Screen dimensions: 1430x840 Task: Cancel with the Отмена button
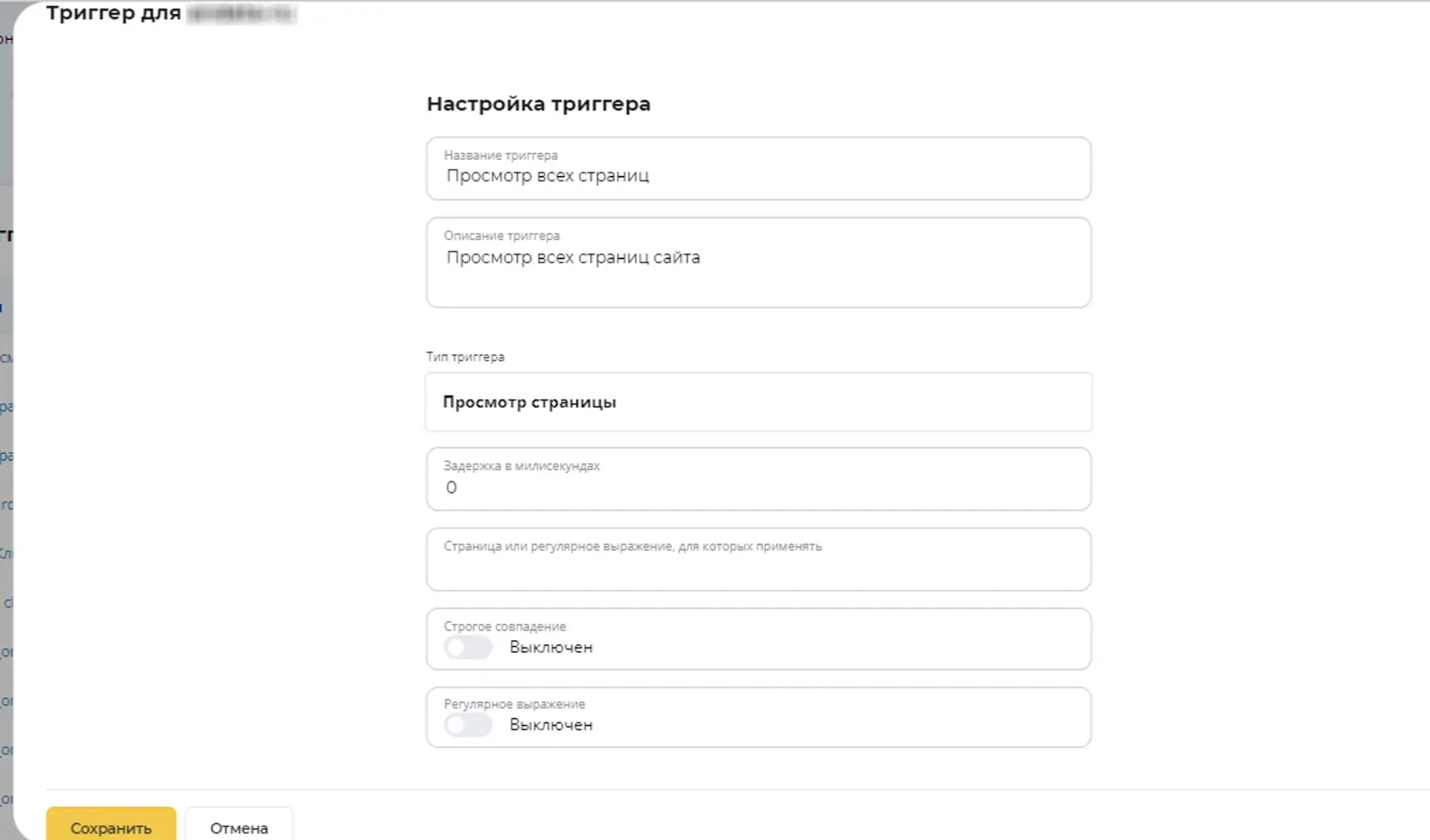point(239,826)
